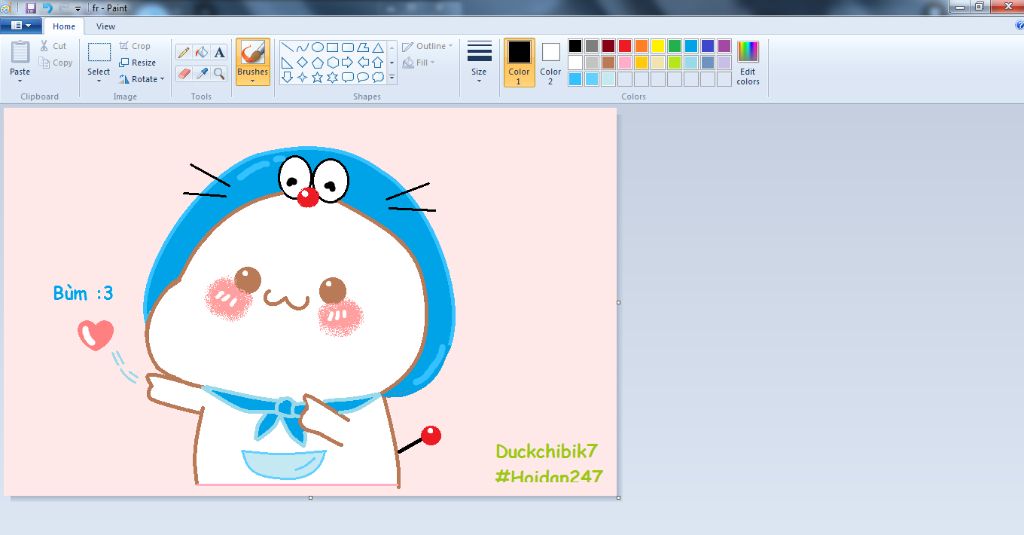Click the Undo arrow in title bar
The height and width of the screenshot is (535, 1024).
48,8
